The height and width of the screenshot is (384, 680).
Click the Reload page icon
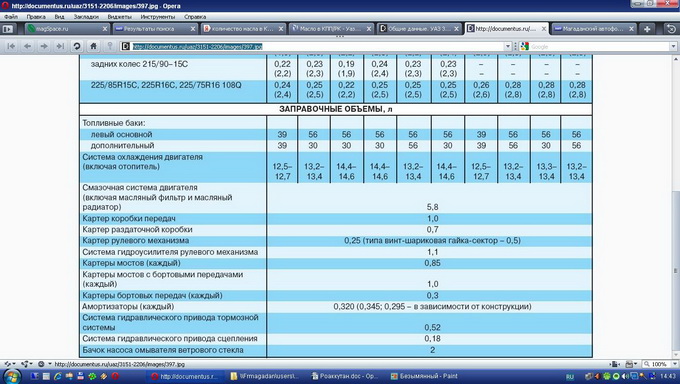tap(77, 46)
